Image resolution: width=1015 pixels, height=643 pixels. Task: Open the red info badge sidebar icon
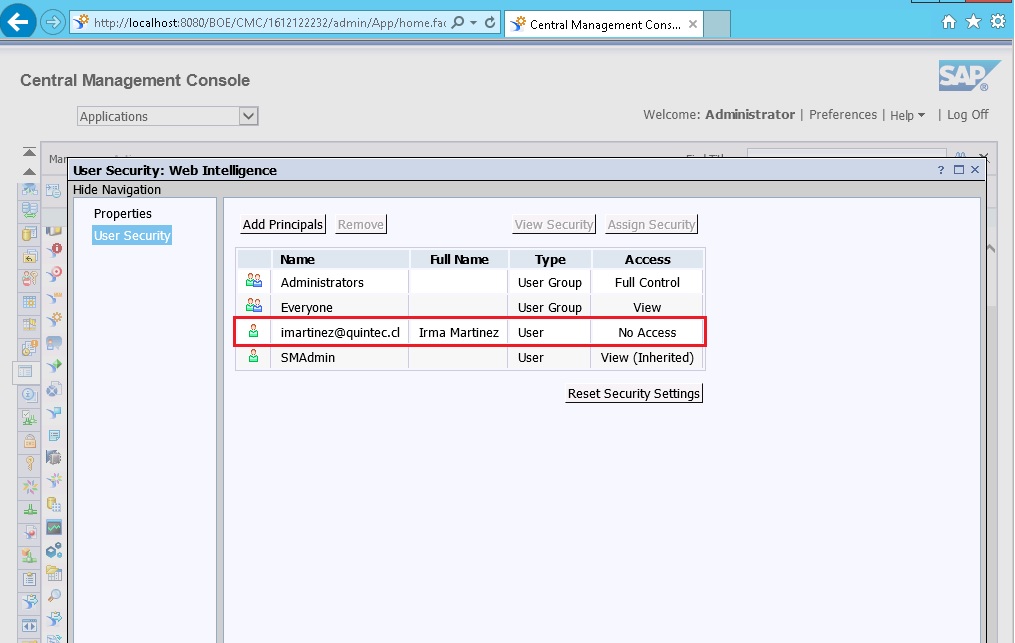coord(54,250)
